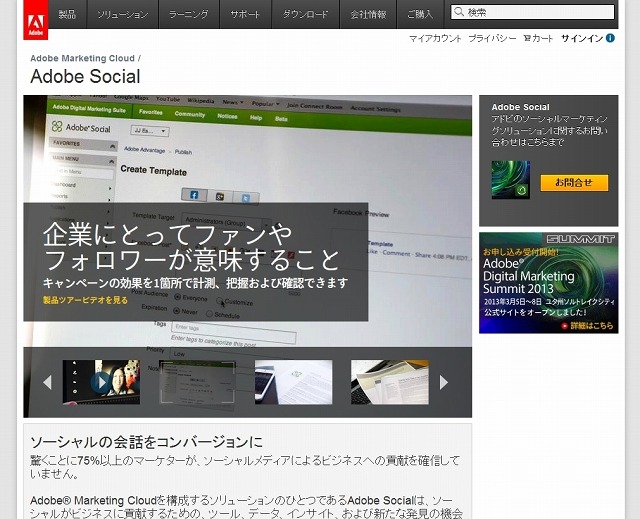640x519 pixels.
Task: Play the video thumbnail with woman
Action: pyautogui.click(x=101, y=382)
